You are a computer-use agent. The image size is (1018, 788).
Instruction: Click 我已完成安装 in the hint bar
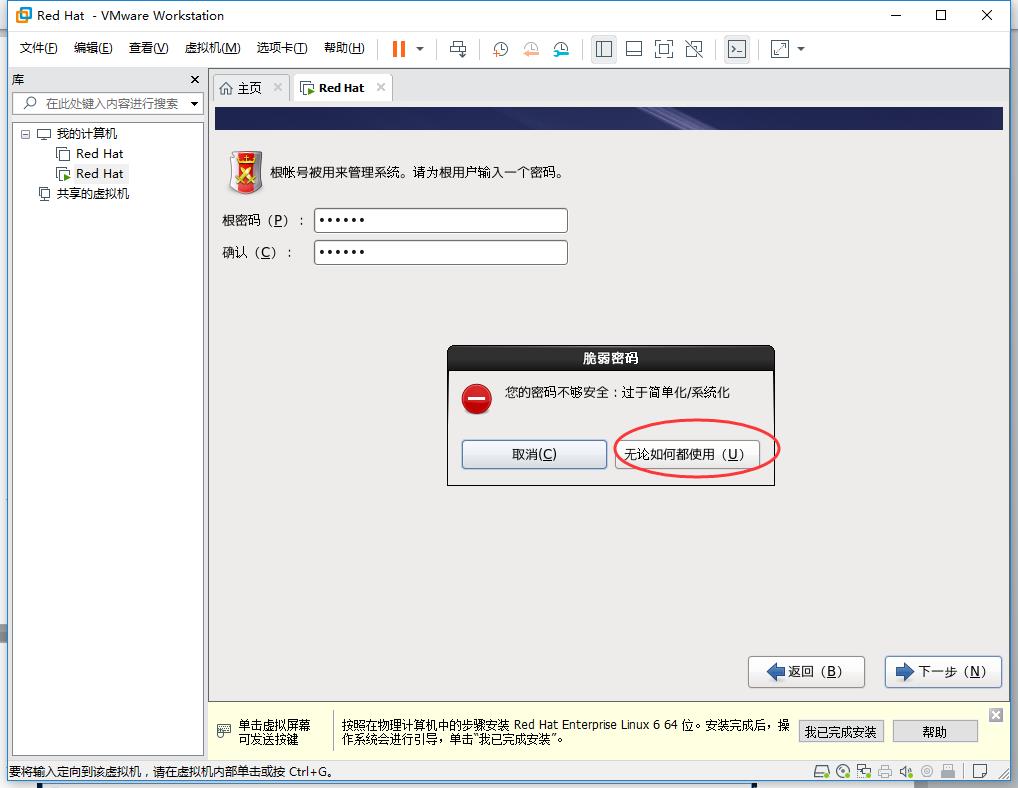[841, 732]
